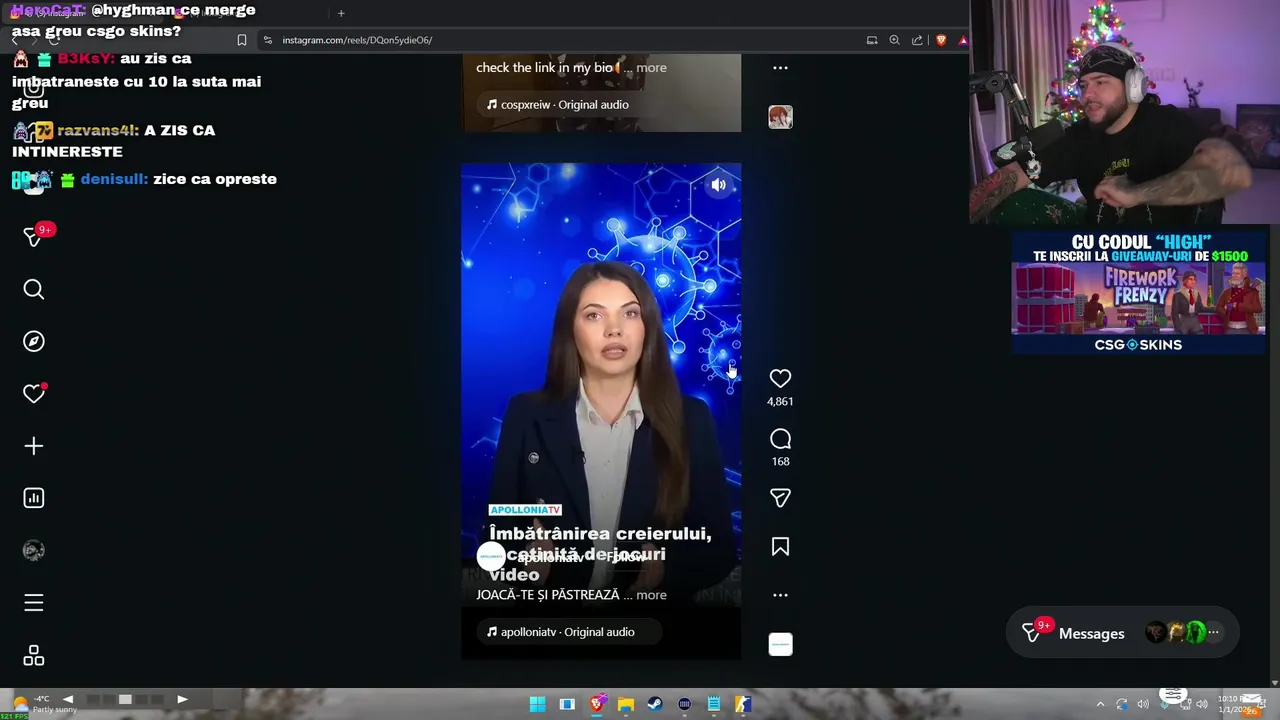Open the dark round app icon after Steam on the taskbar

[x=684, y=704]
